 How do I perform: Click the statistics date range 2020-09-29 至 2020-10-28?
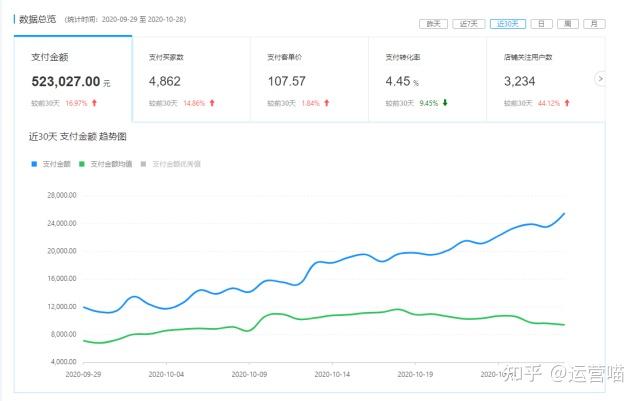pos(144,19)
